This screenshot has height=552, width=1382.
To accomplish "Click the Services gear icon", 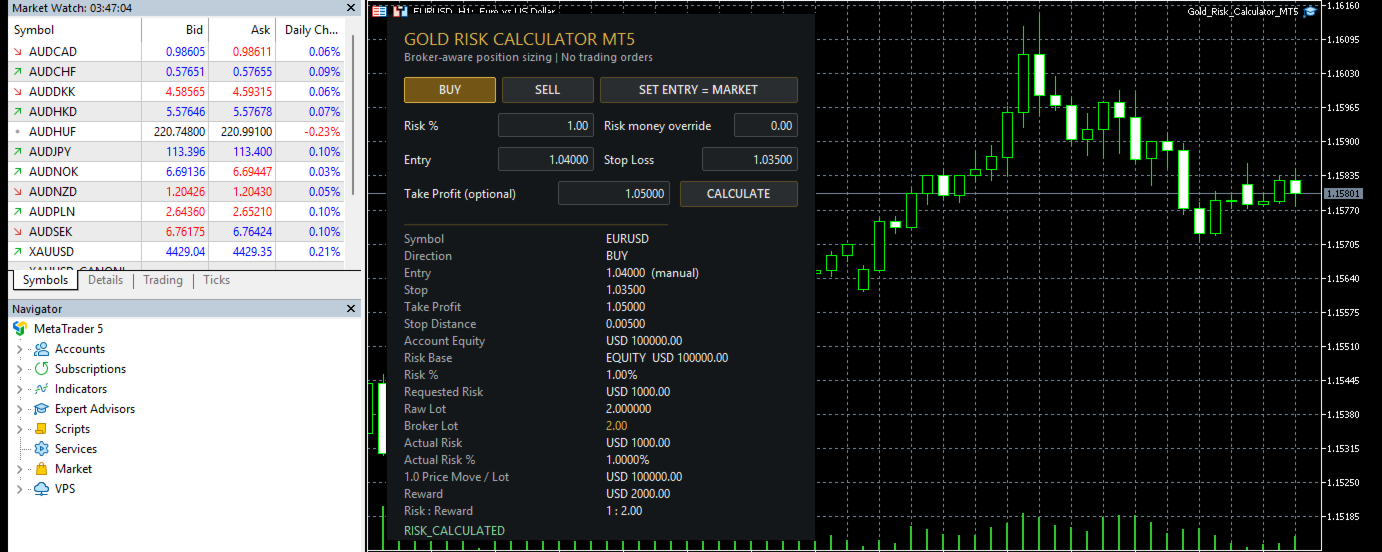I will [x=41, y=449].
